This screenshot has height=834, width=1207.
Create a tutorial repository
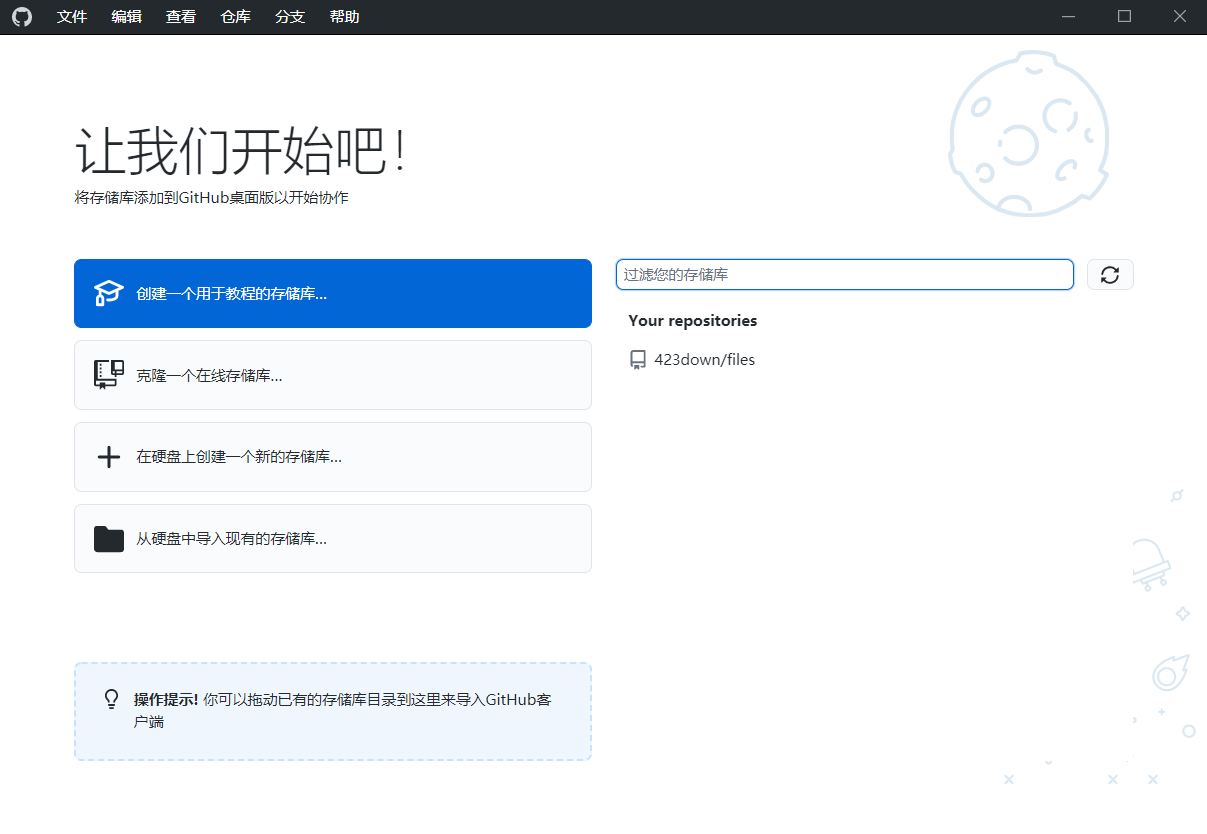(x=332, y=293)
